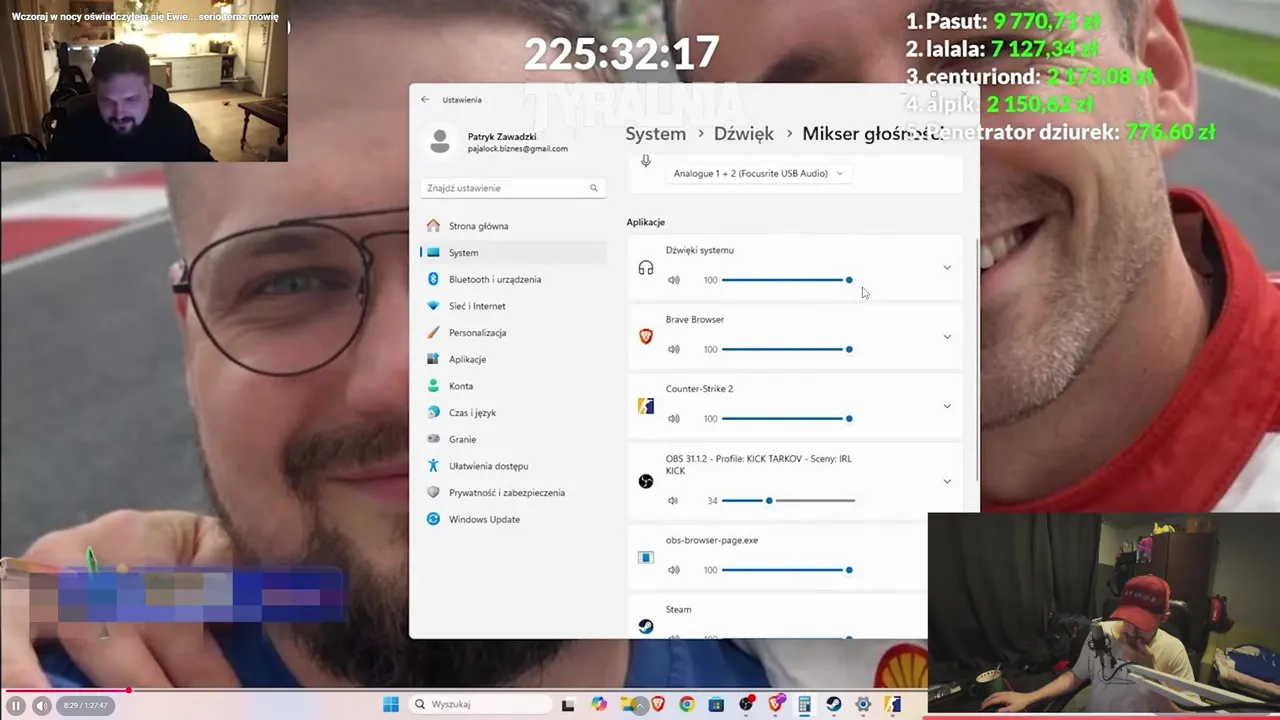Mute OBS speaker icon at volume 34
Screen dimensions: 1280x720
(673, 500)
